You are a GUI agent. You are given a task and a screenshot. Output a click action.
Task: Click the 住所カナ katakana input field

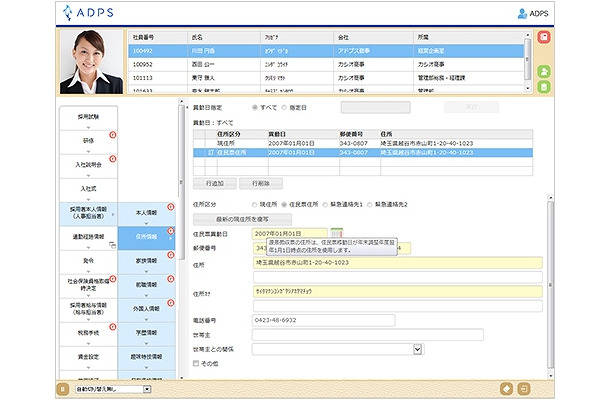[x=398, y=291]
